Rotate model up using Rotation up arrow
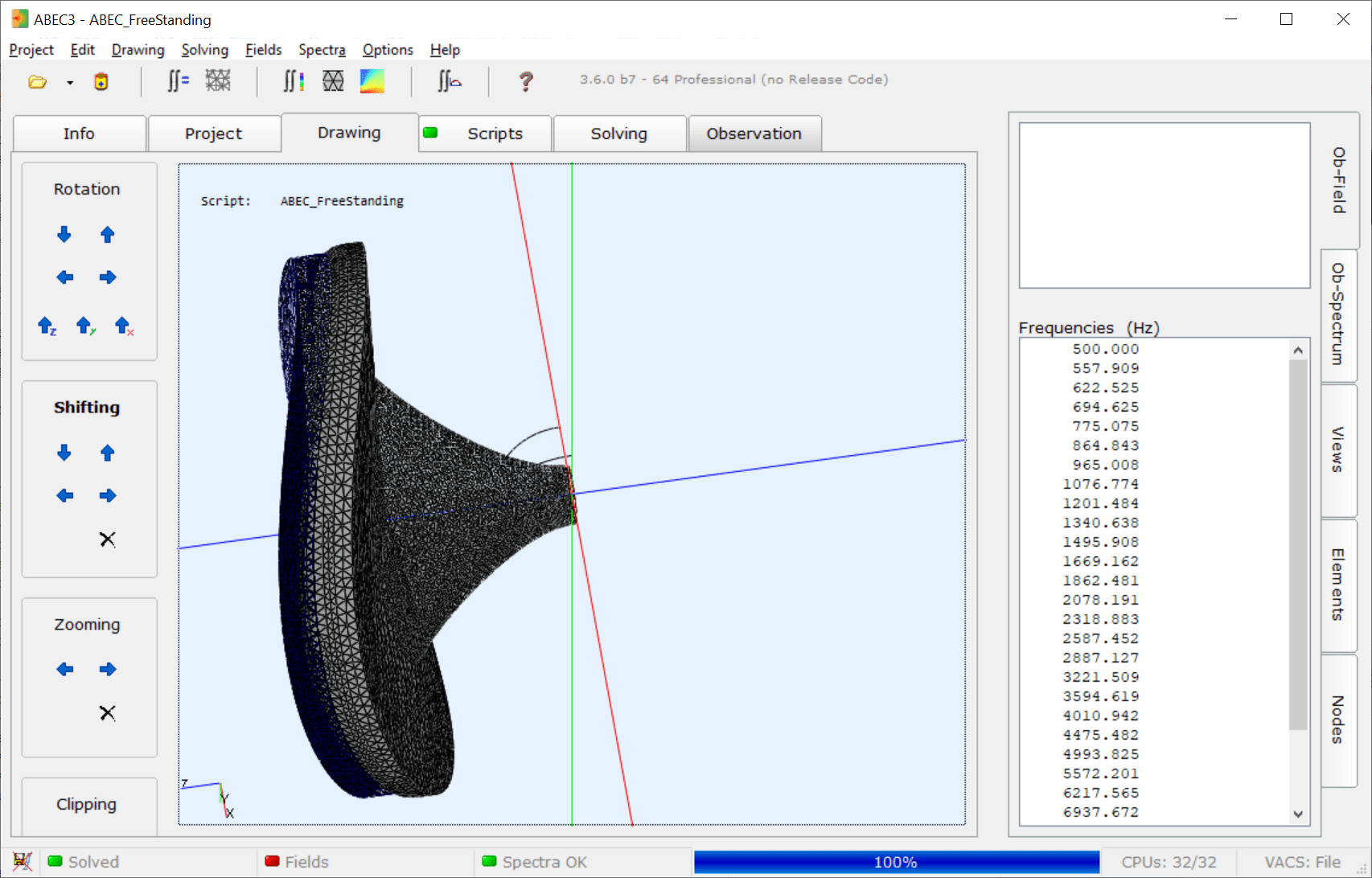The height and width of the screenshot is (878, 1372). (107, 235)
